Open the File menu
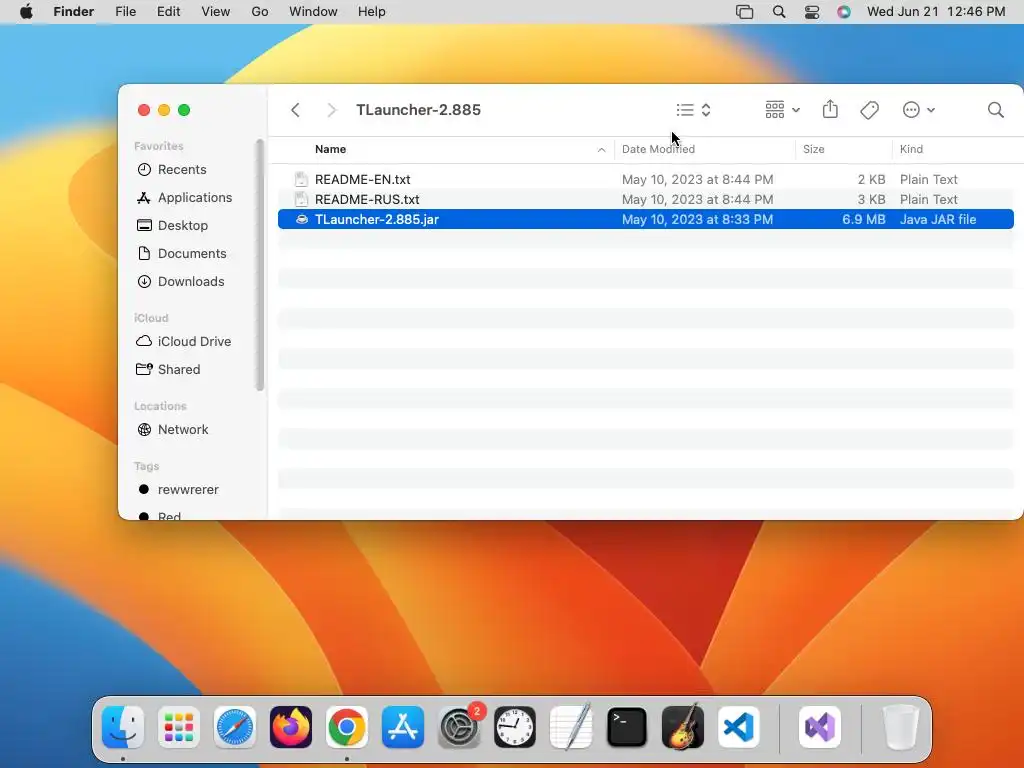This screenshot has width=1024, height=768. pyautogui.click(x=125, y=12)
